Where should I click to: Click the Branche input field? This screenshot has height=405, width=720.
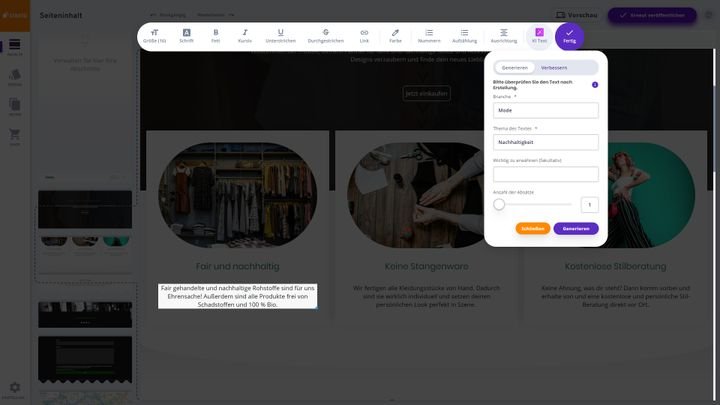tap(545, 111)
